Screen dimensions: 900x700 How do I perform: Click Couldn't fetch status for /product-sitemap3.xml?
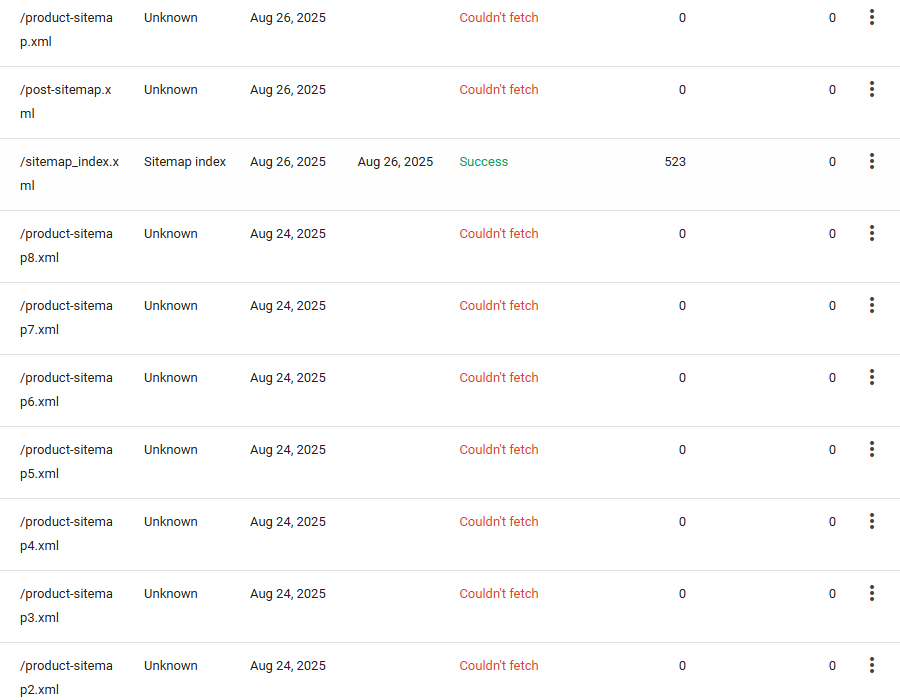[x=498, y=594]
